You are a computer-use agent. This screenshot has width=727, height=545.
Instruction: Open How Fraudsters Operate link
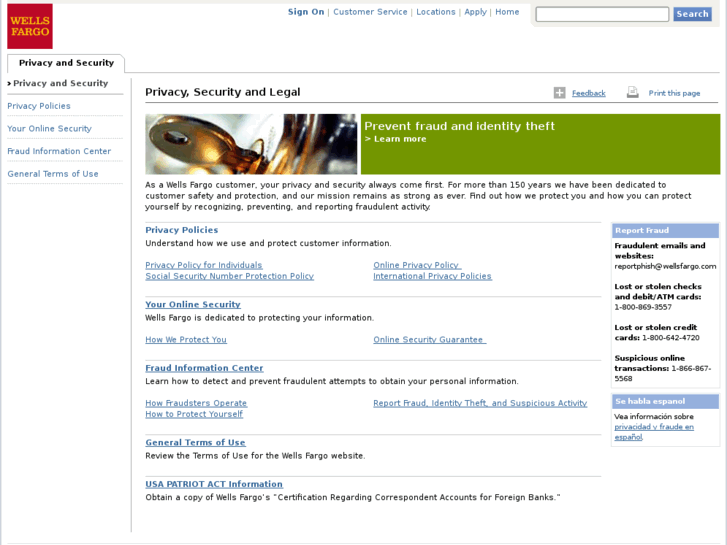tap(196, 404)
